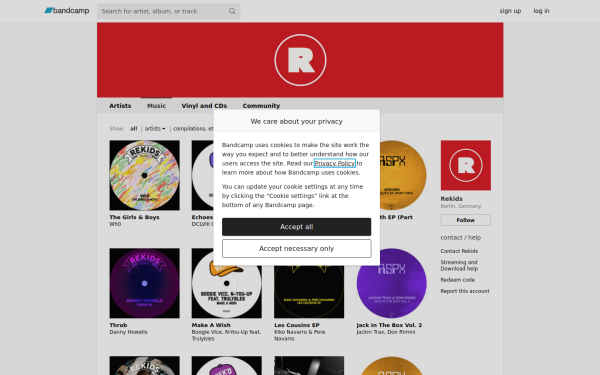
Task: Click the Rekids sidebar logo image
Action: (x=466, y=165)
